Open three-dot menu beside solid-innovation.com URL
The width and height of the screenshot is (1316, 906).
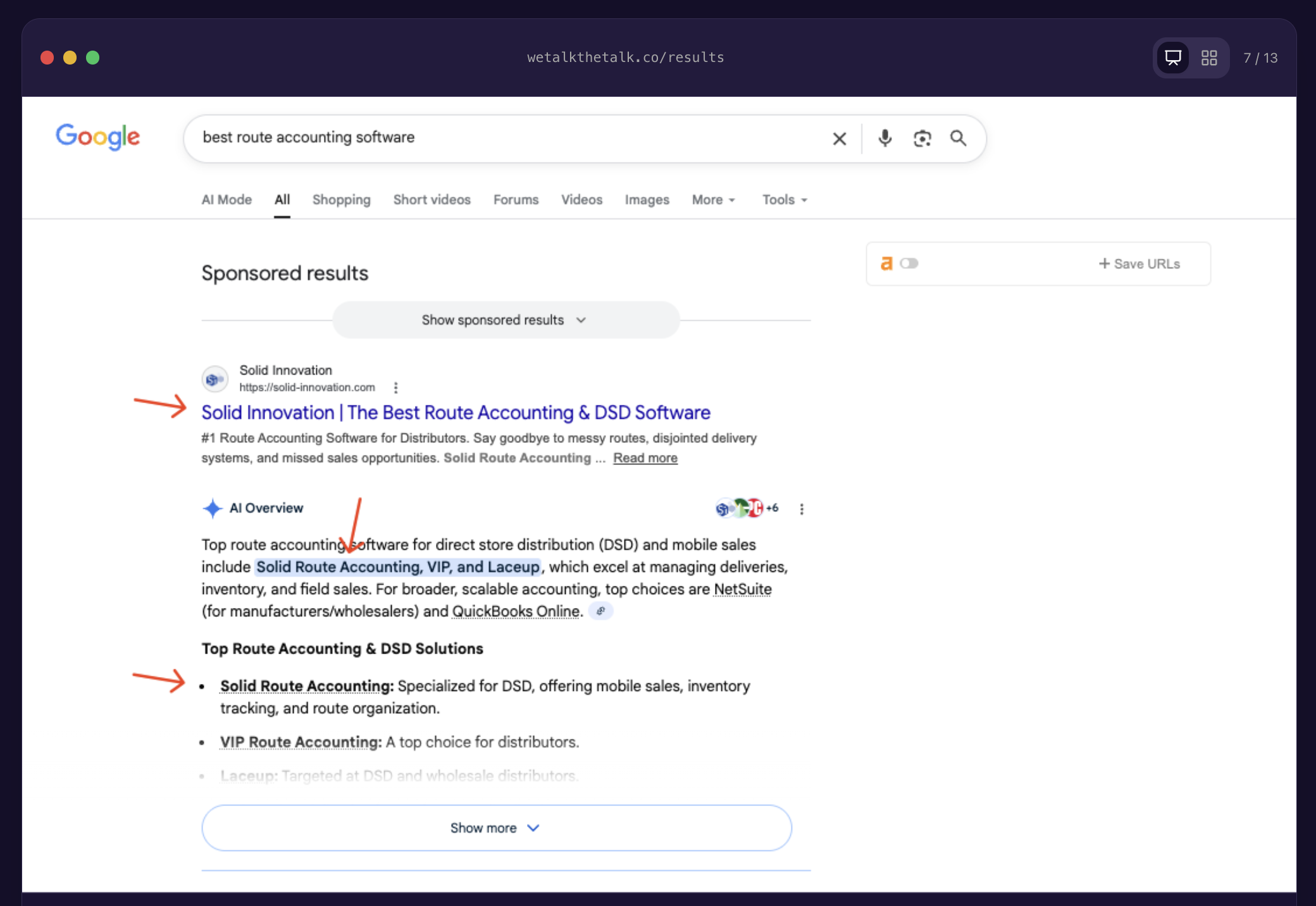click(x=395, y=387)
